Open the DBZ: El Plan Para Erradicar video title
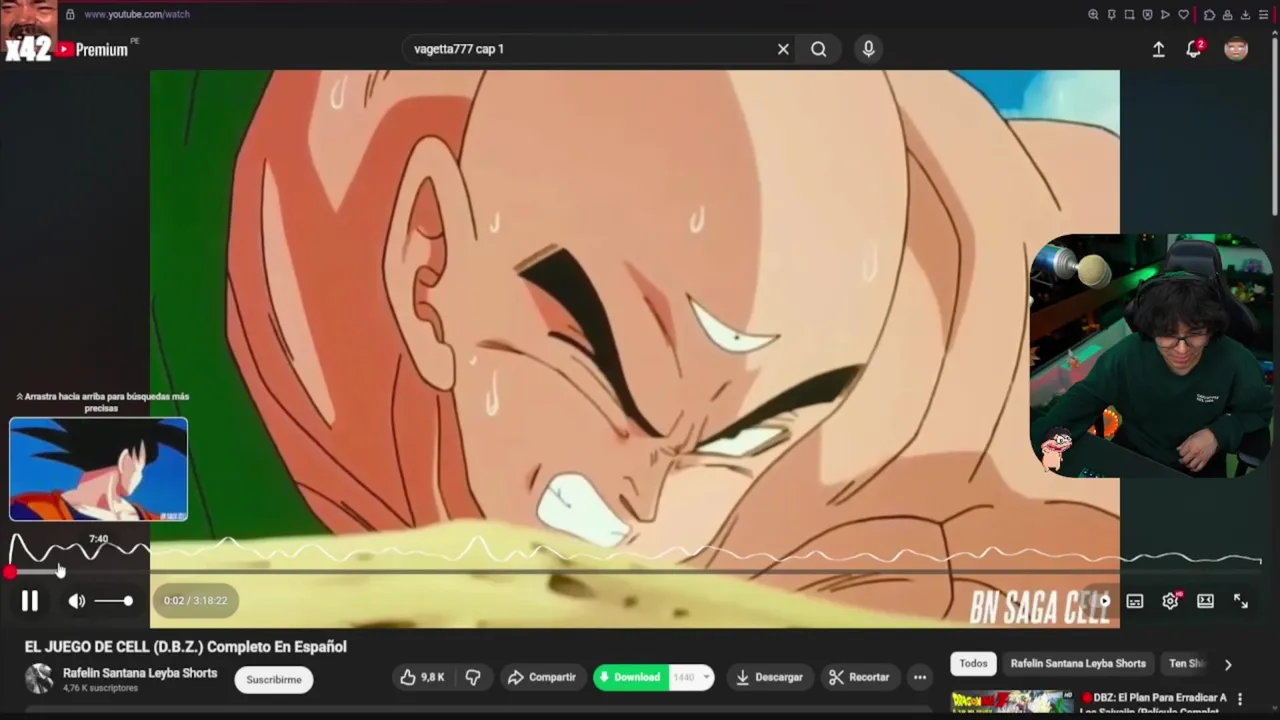 pyautogui.click(x=1154, y=704)
